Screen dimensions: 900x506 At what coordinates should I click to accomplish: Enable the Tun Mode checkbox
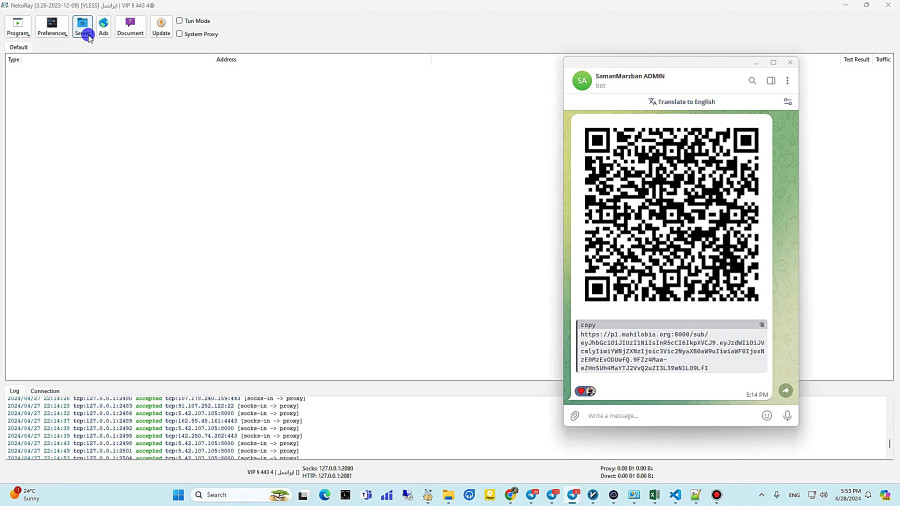point(180,21)
